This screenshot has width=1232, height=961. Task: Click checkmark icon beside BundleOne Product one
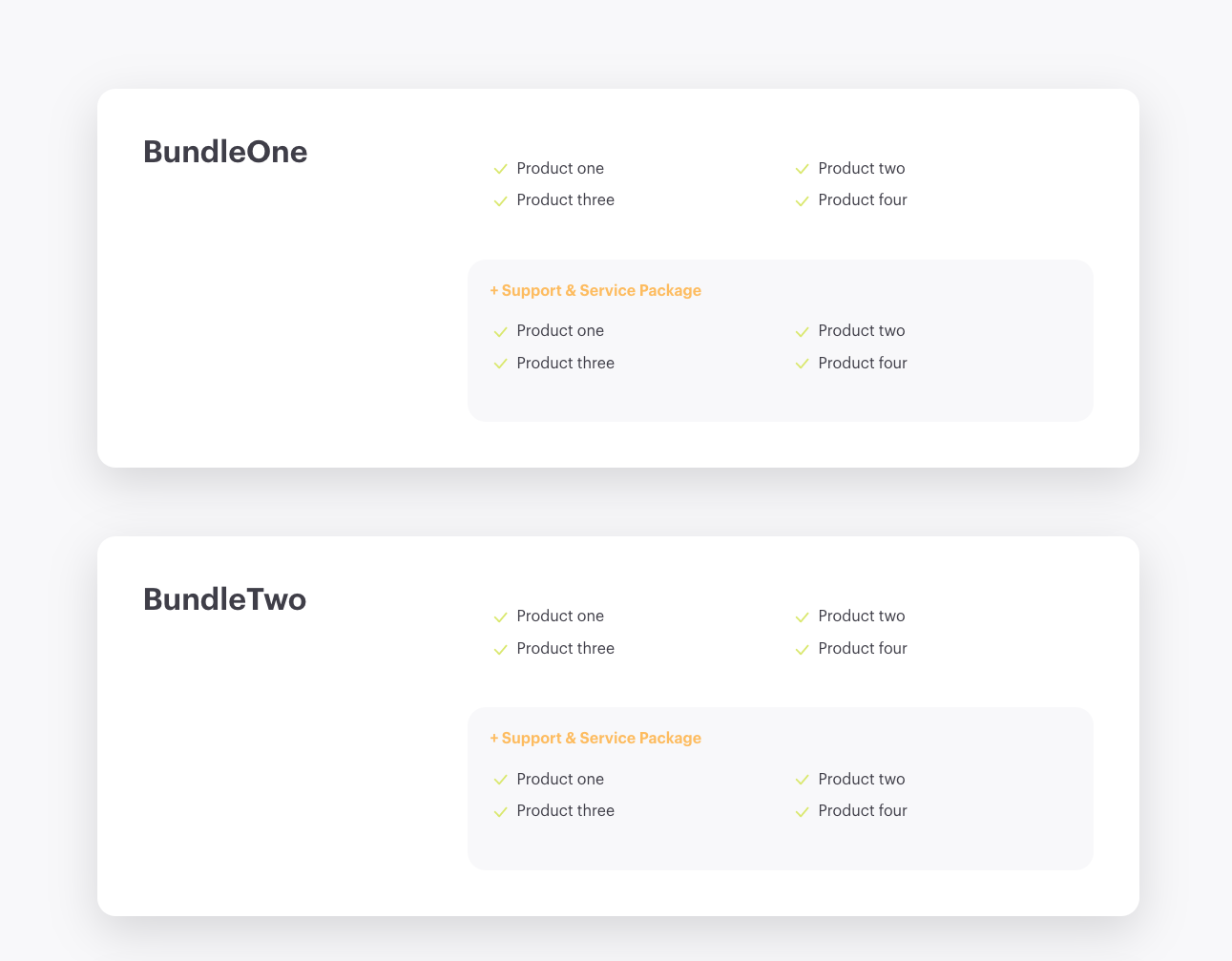[500, 169]
